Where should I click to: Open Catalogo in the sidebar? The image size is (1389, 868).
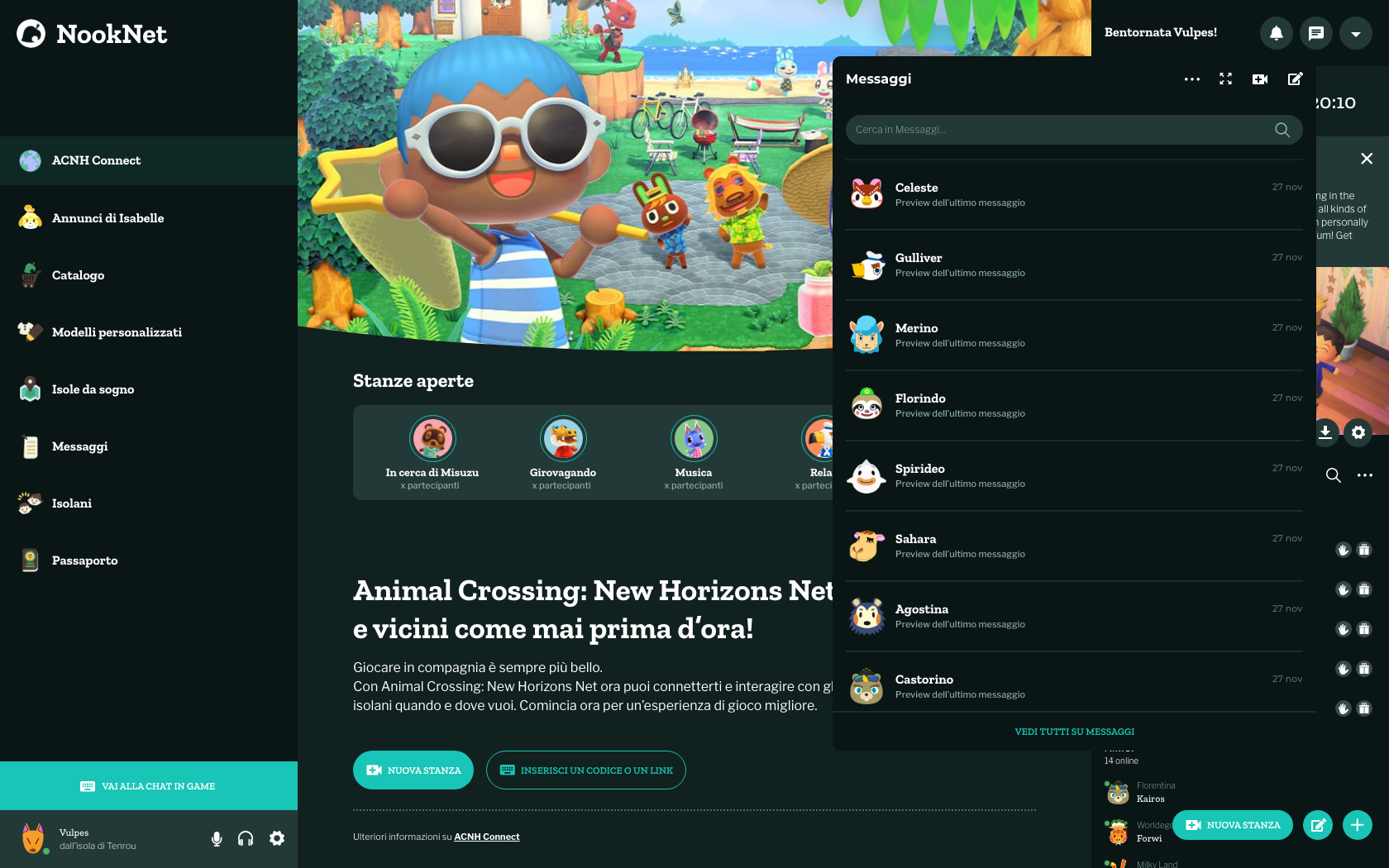click(x=149, y=275)
